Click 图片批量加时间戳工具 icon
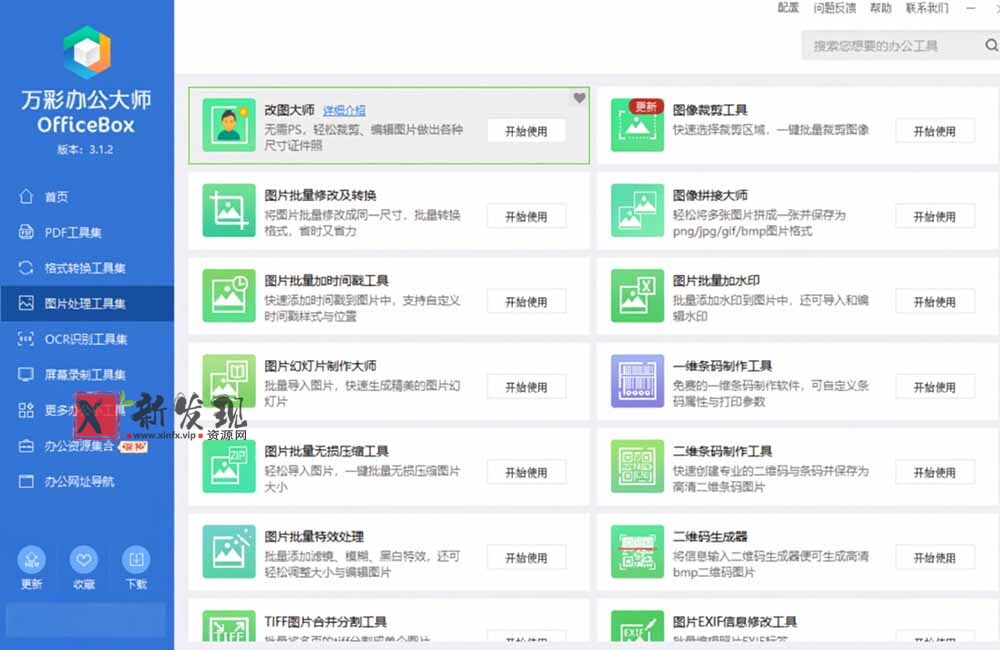Screen dimensions: 1000x650 [229, 295]
